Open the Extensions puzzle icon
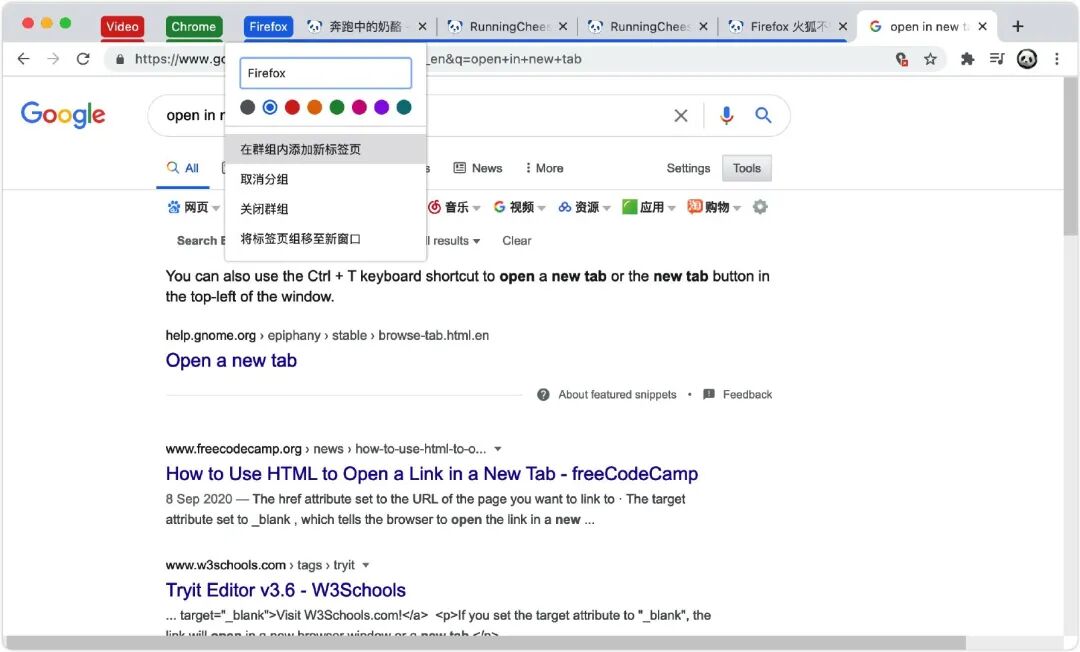The height and width of the screenshot is (652, 1080). [x=967, y=59]
